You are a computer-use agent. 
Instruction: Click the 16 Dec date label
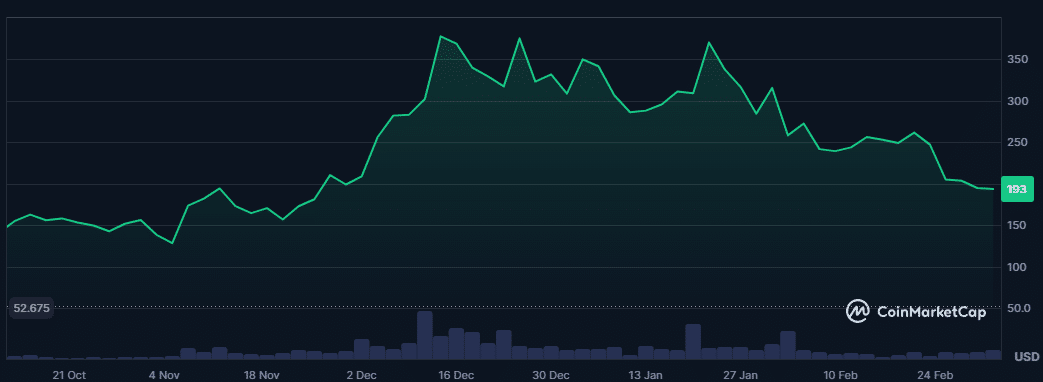(457, 375)
